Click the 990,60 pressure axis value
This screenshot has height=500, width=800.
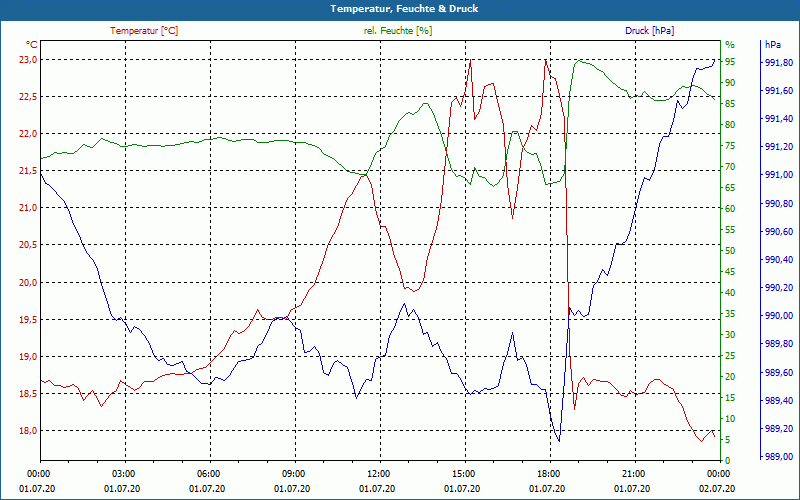point(779,232)
